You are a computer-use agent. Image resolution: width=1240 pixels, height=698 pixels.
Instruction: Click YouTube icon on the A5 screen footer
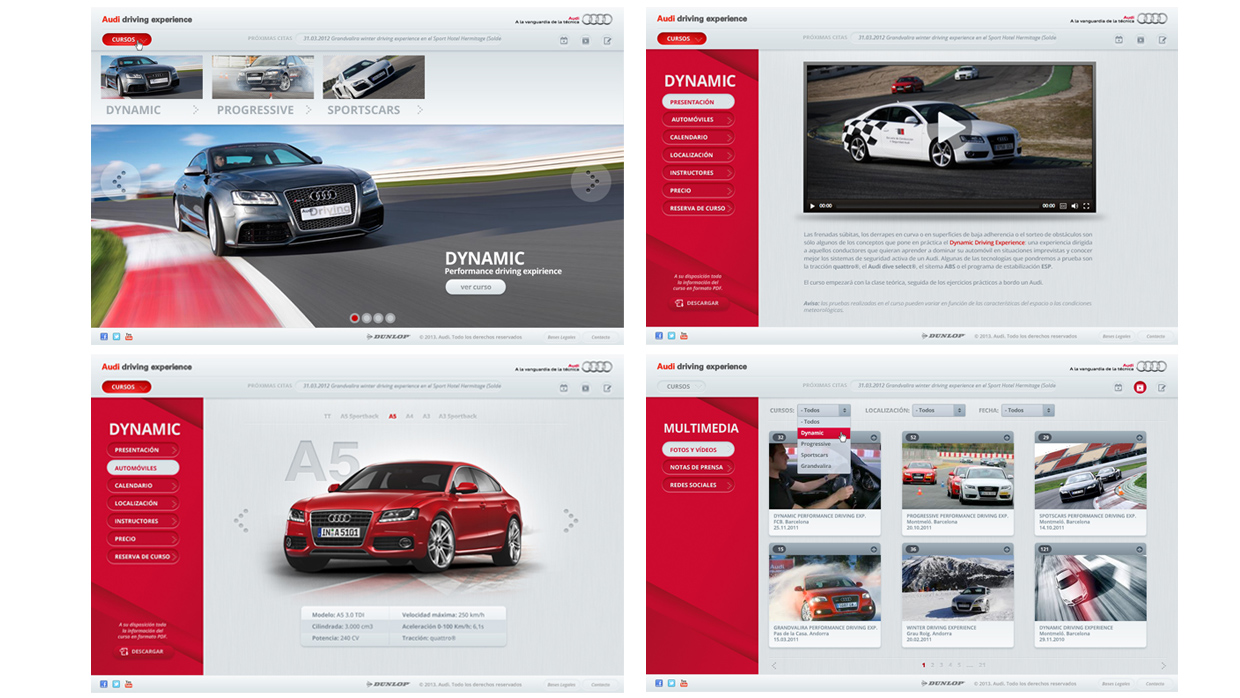(x=128, y=684)
